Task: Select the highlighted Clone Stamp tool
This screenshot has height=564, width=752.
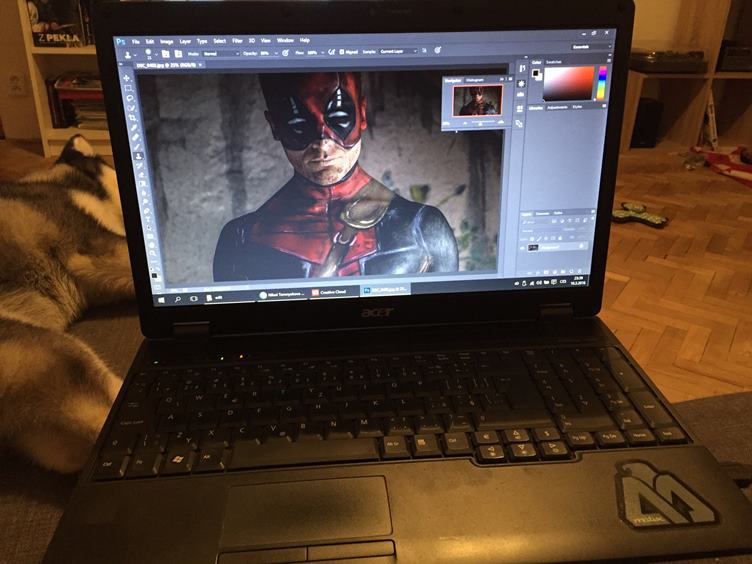Action: click(138, 156)
